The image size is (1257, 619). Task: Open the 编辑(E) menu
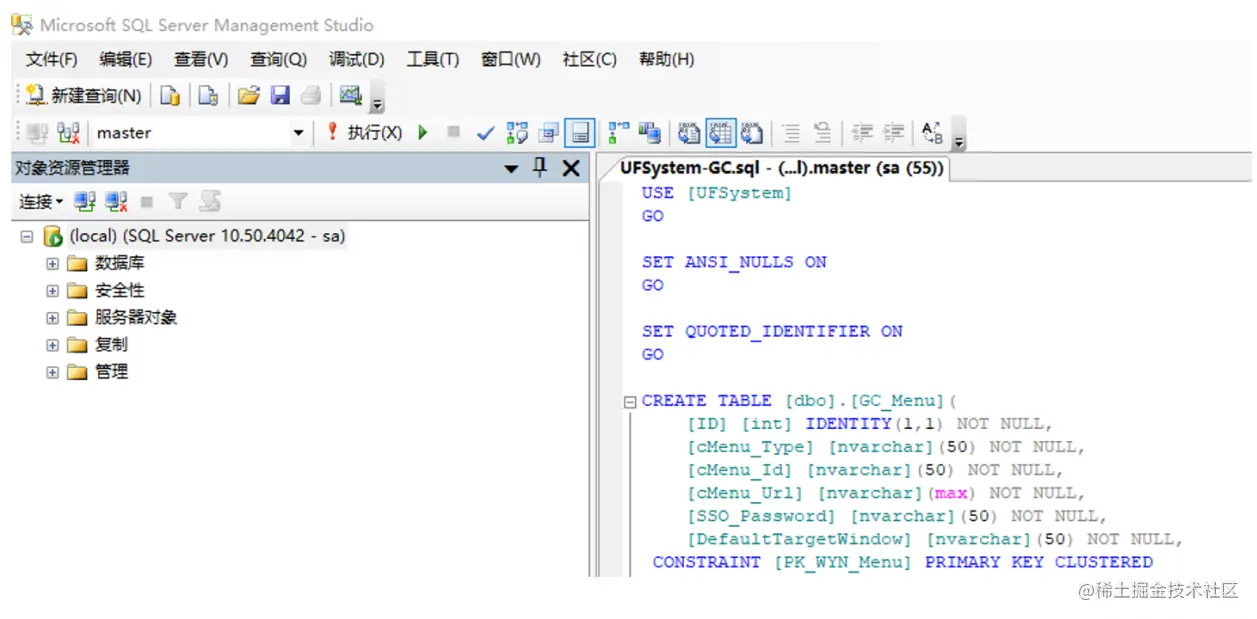[x=126, y=60]
